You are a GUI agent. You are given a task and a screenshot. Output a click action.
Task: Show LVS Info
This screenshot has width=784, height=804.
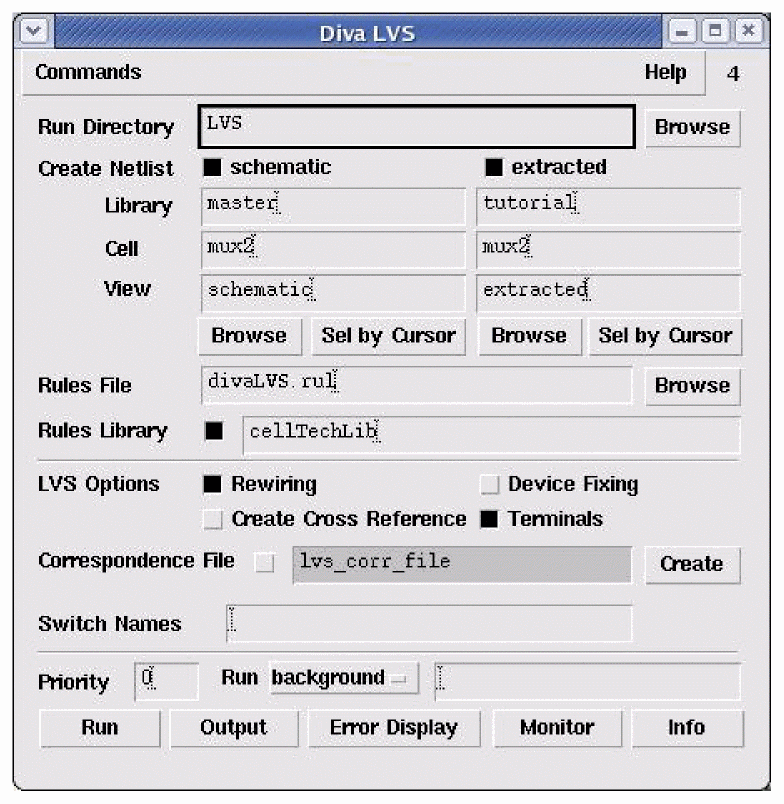pos(687,728)
